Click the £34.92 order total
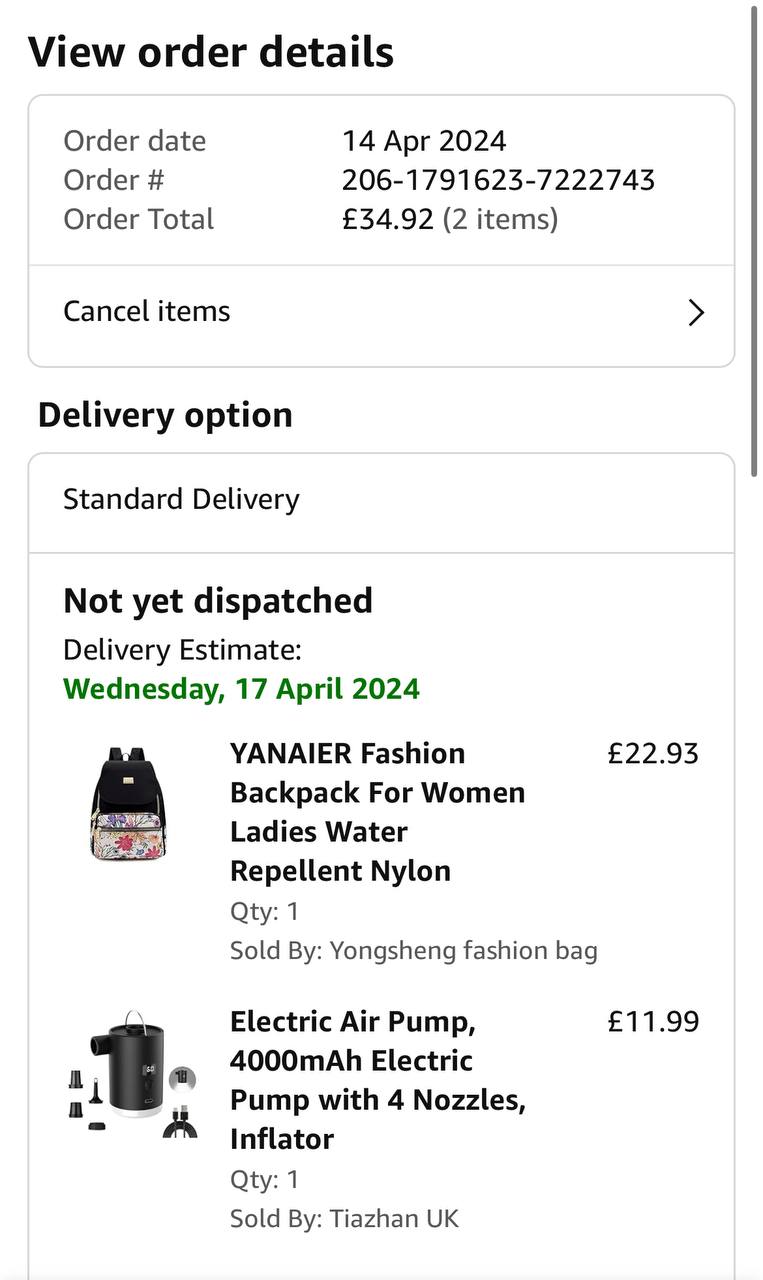 [388, 219]
